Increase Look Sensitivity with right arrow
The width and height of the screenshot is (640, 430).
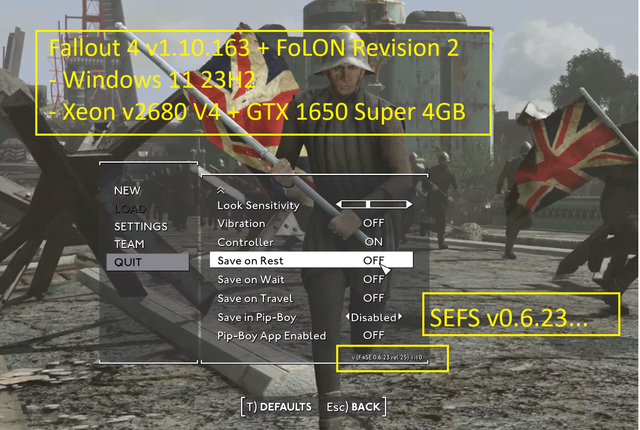point(409,204)
